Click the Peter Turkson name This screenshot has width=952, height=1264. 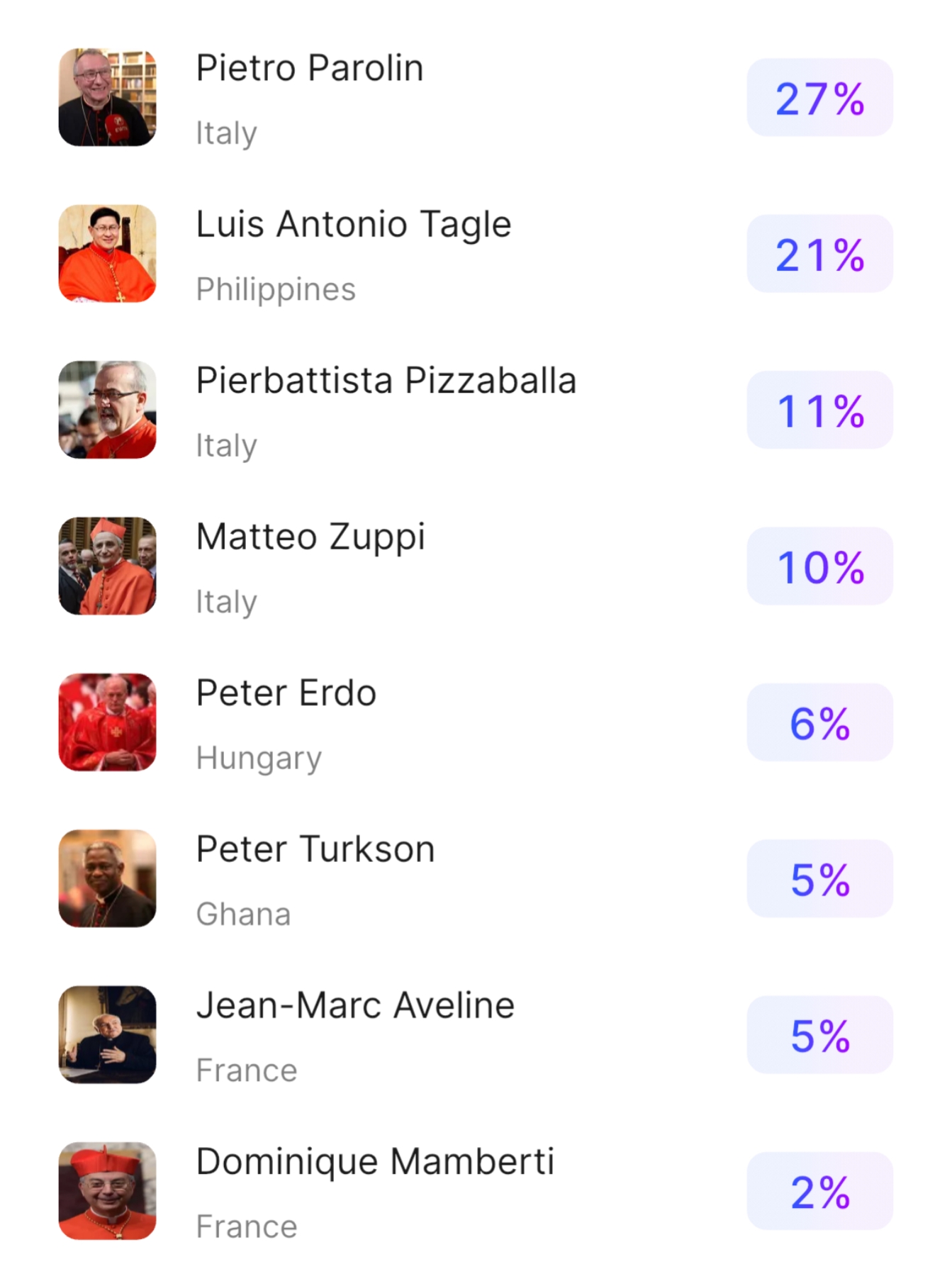[315, 849]
